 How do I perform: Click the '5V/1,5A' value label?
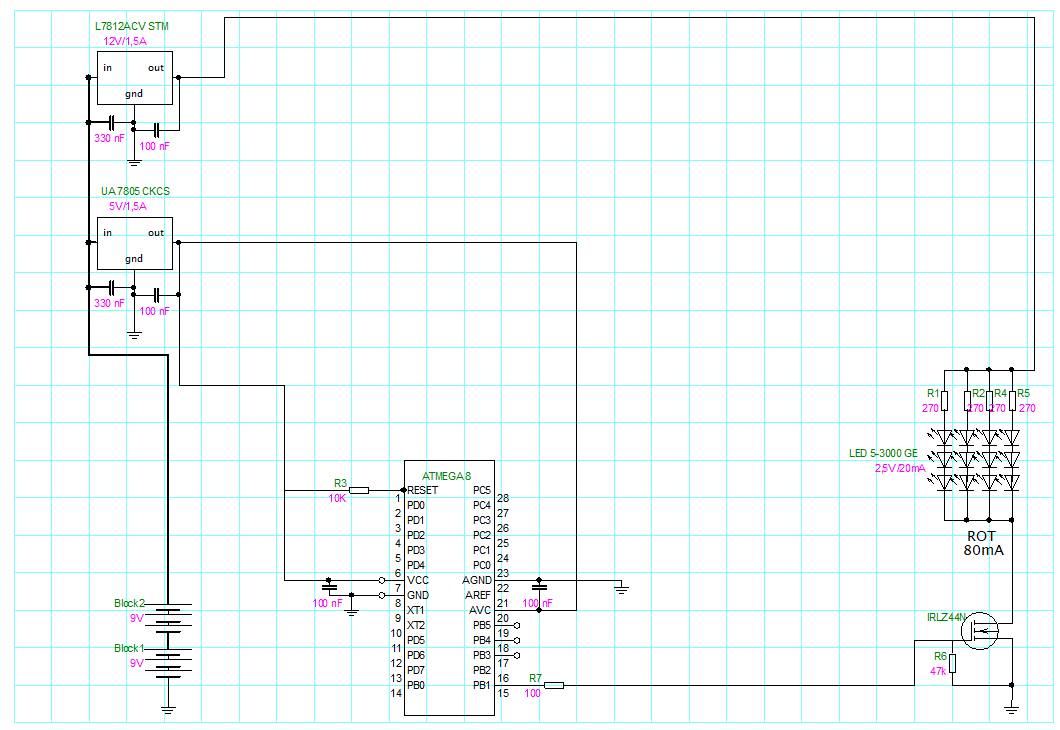click(x=128, y=206)
